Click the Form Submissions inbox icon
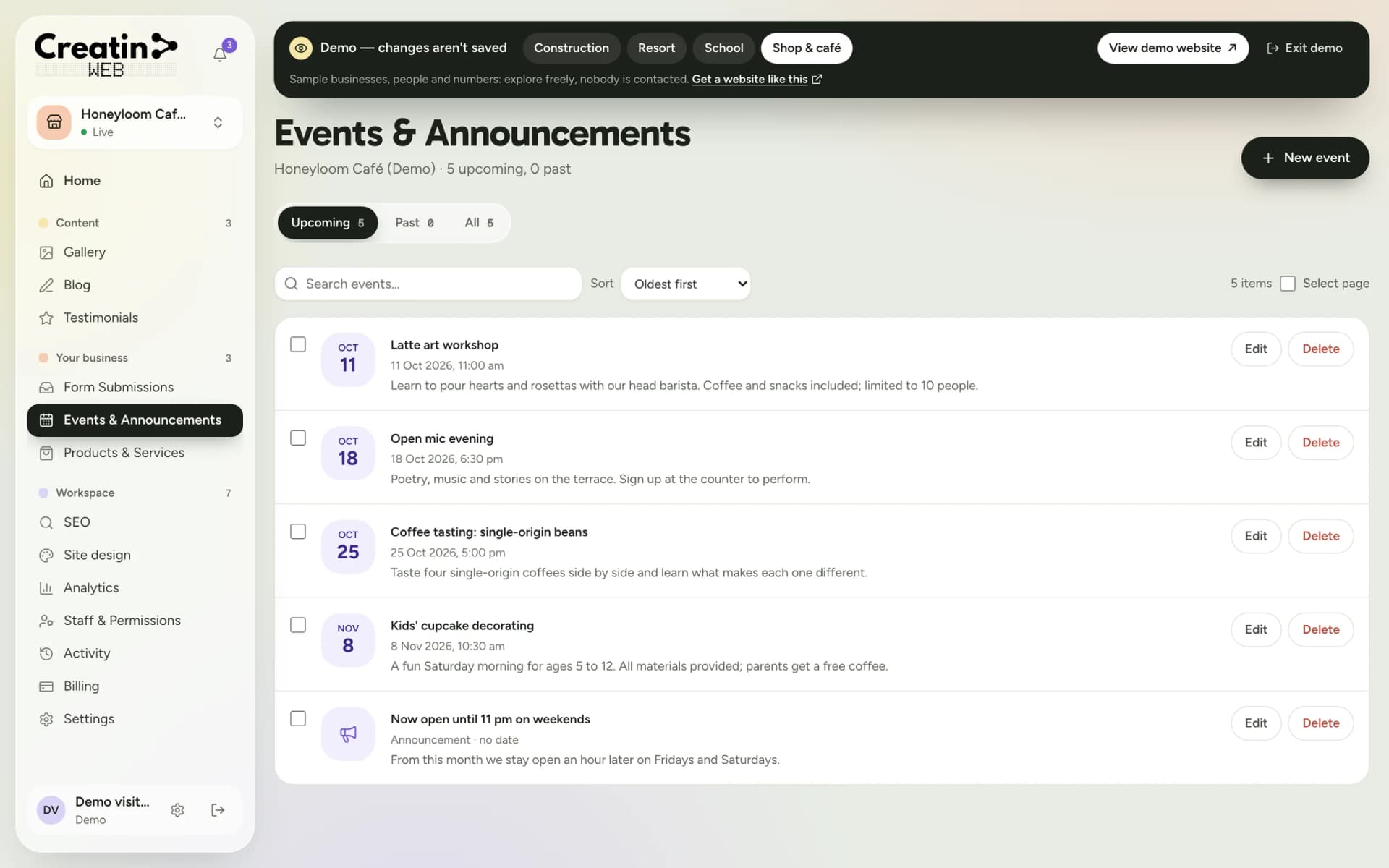The width and height of the screenshot is (1389, 868). tap(46, 388)
